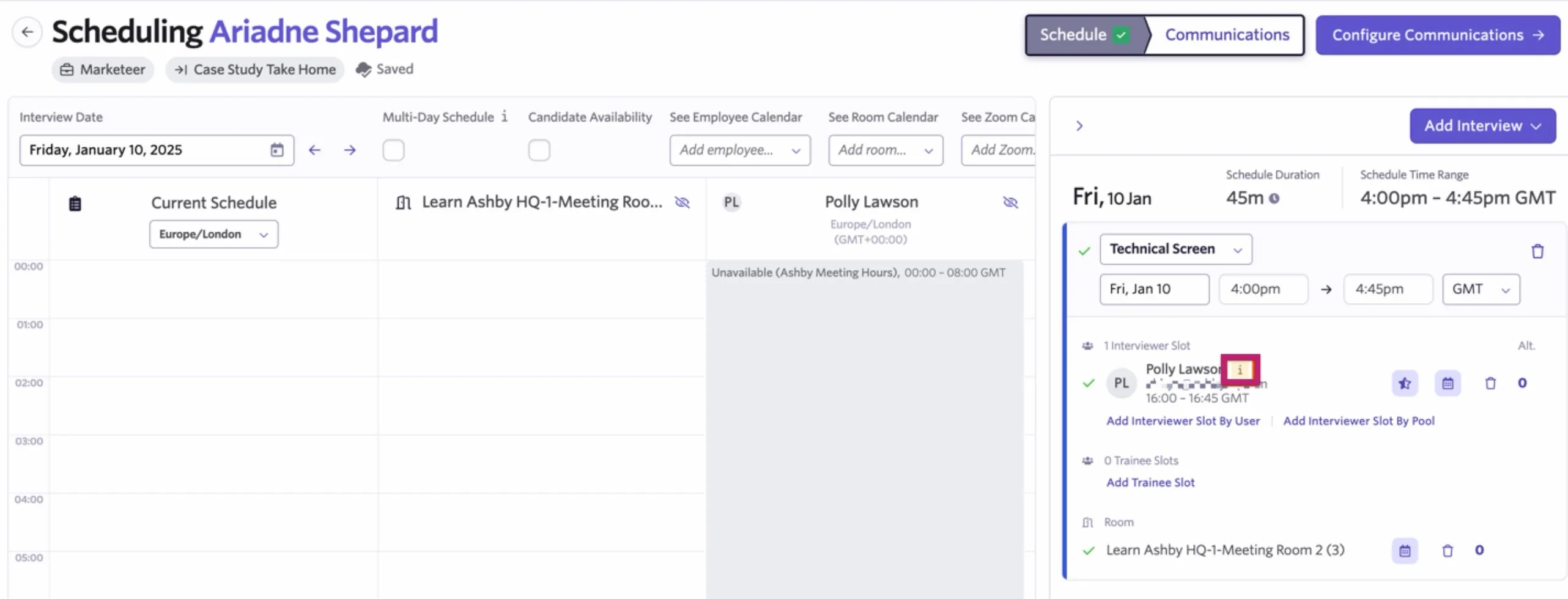The image size is (1568, 599).
Task: Click the PL avatar in calendar column header
Action: coord(731,202)
